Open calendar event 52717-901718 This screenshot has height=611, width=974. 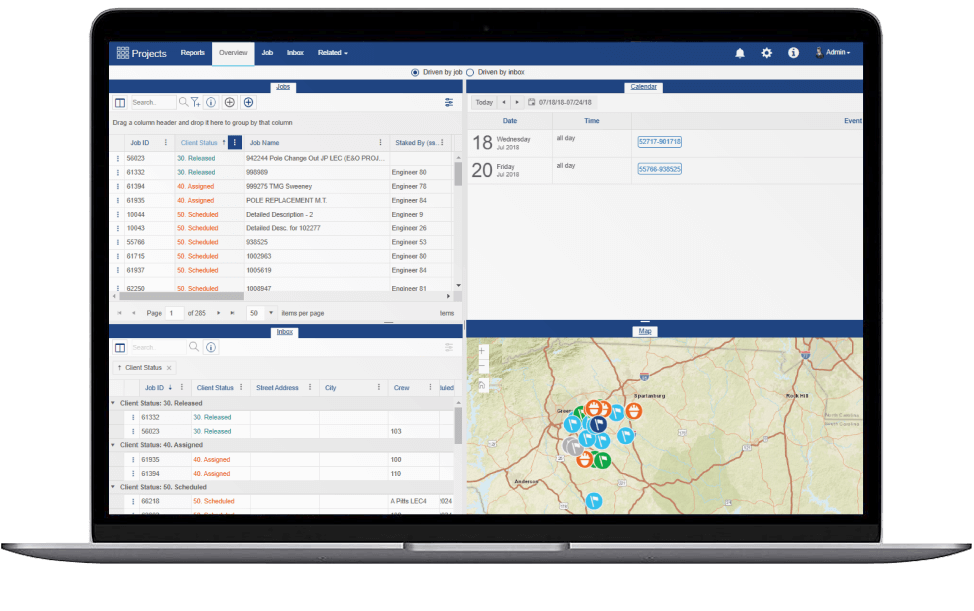click(659, 142)
